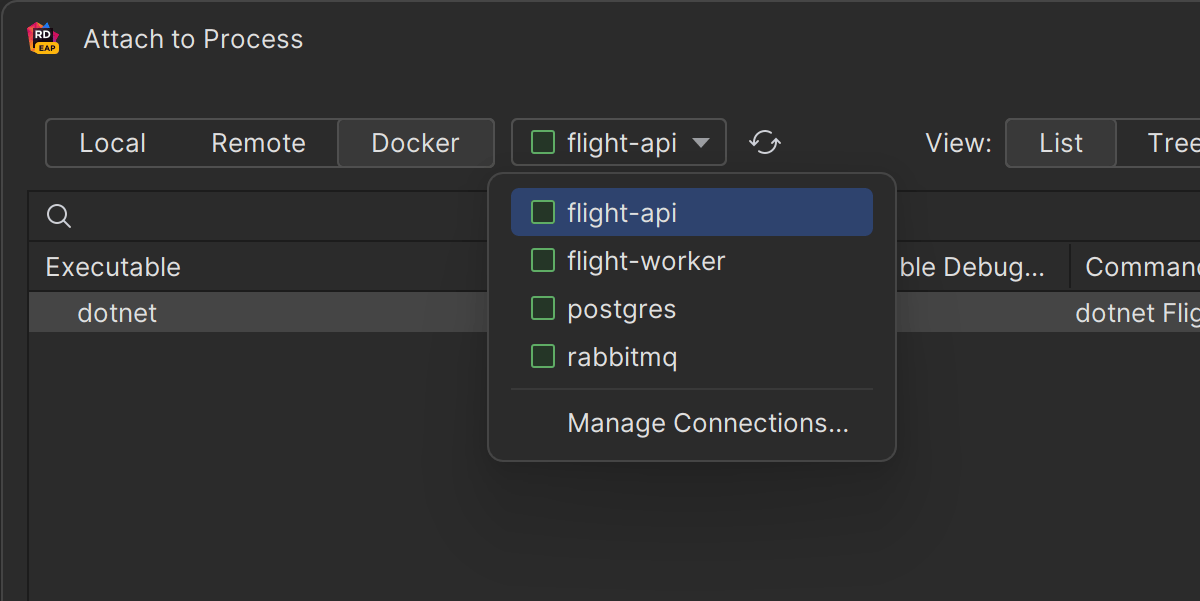Select the dotnet process row

click(x=117, y=313)
